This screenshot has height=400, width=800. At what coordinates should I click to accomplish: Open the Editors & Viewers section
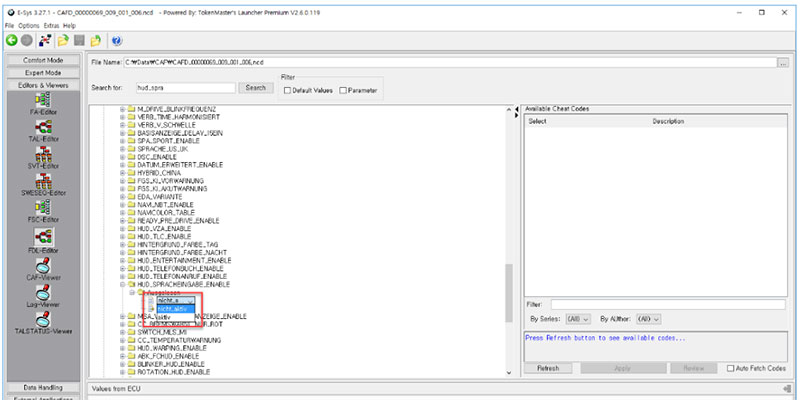pos(43,85)
